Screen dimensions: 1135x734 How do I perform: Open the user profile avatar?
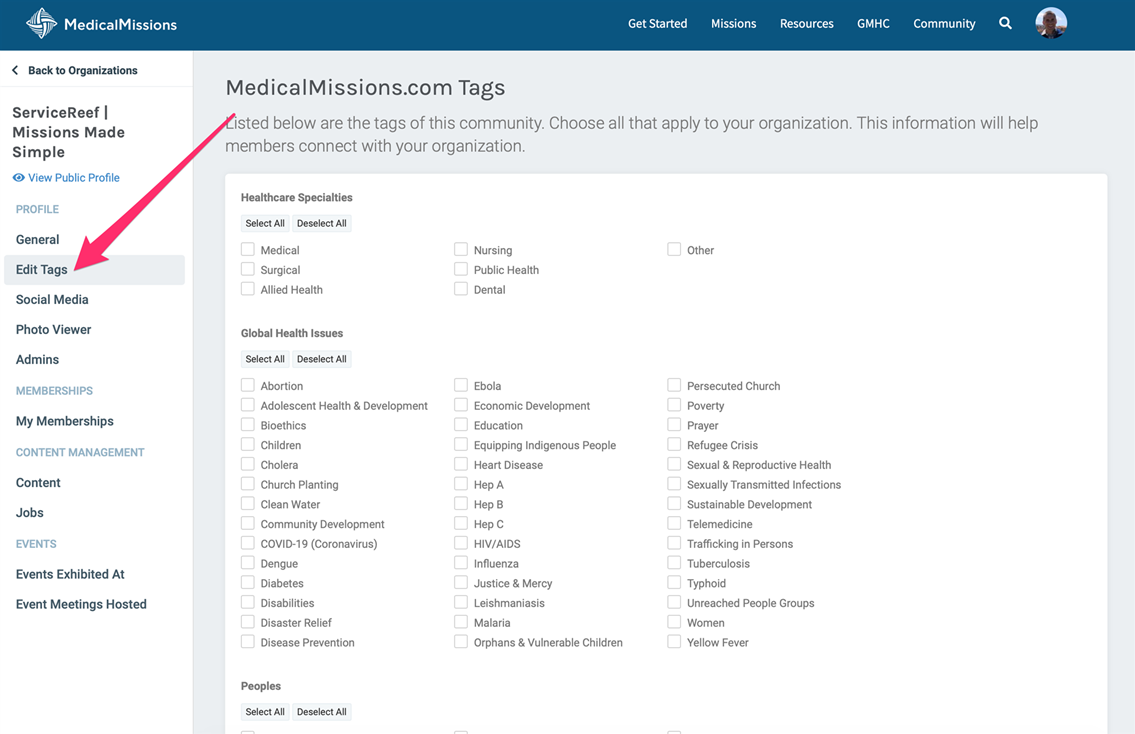[1051, 23]
